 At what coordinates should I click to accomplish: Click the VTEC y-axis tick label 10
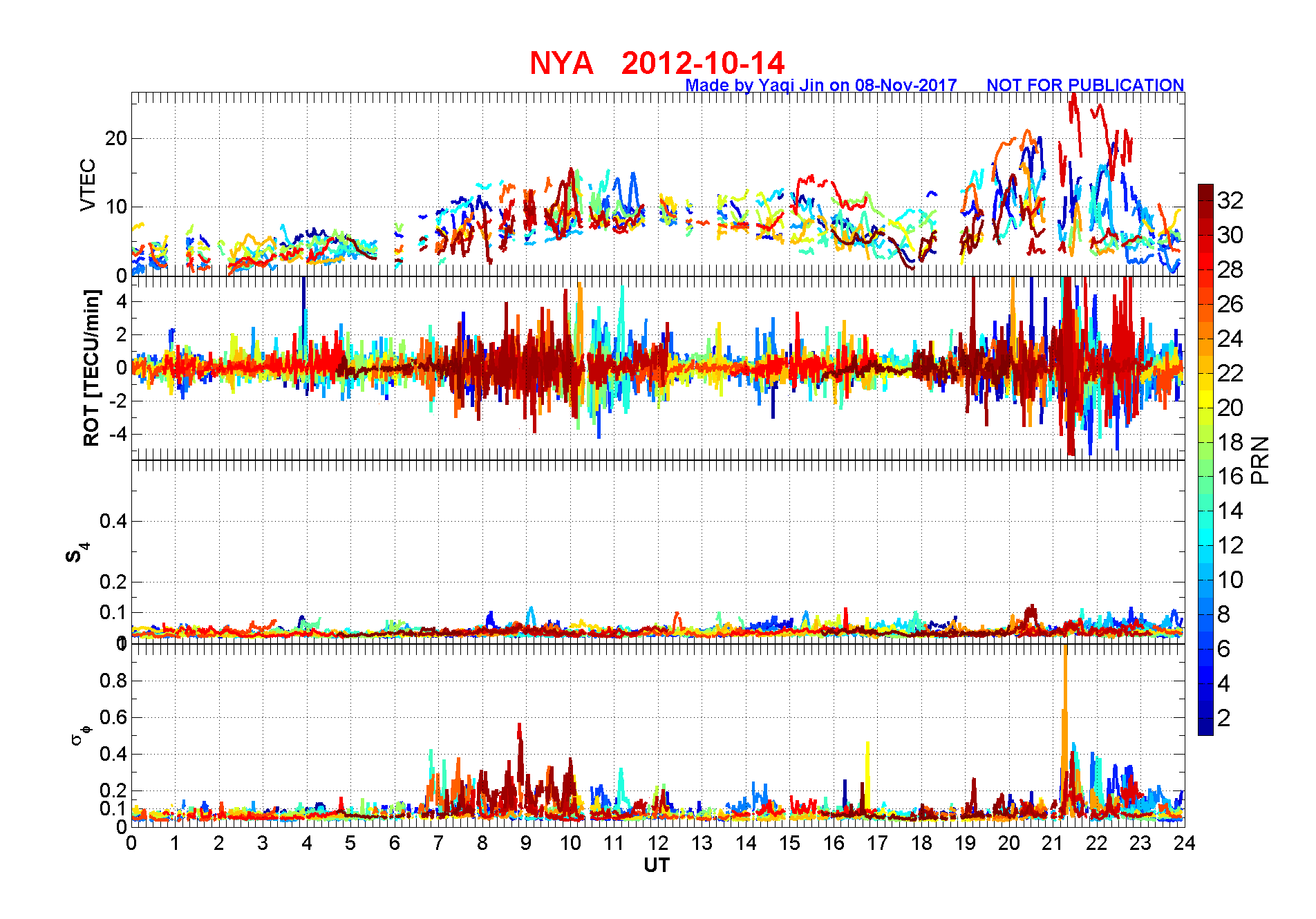(x=116, y=207)
